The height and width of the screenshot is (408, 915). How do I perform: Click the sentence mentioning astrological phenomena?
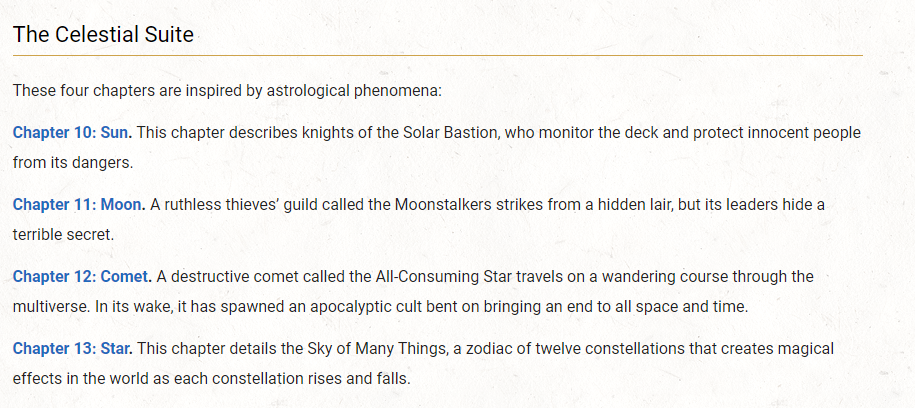227,91
